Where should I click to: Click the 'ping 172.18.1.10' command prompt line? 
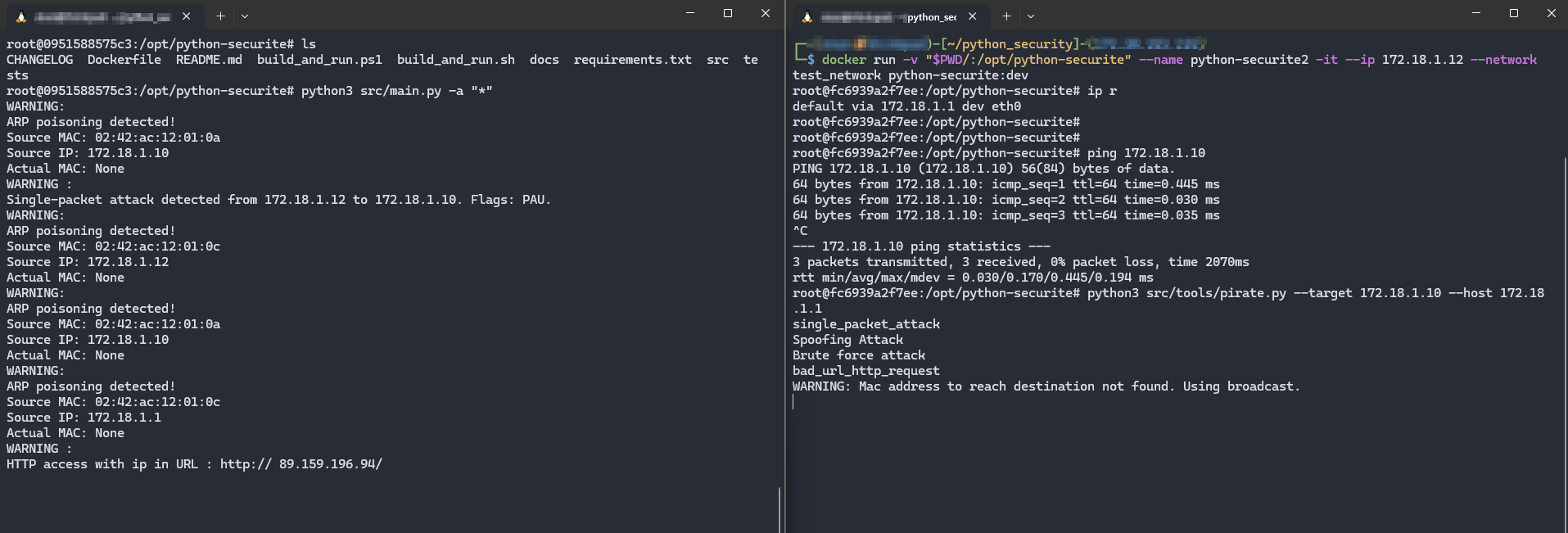click(999, 153)
